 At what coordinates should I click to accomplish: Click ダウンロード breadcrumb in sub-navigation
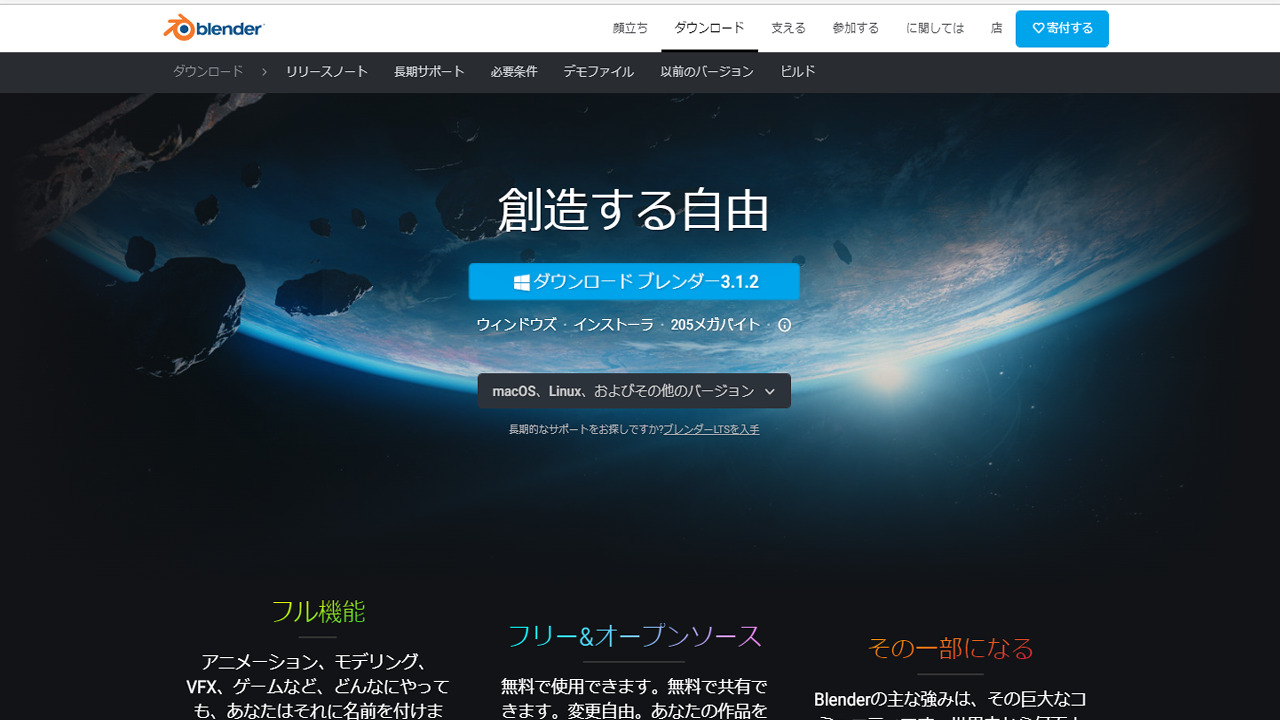pyautogui.click(x=208, y=72)
